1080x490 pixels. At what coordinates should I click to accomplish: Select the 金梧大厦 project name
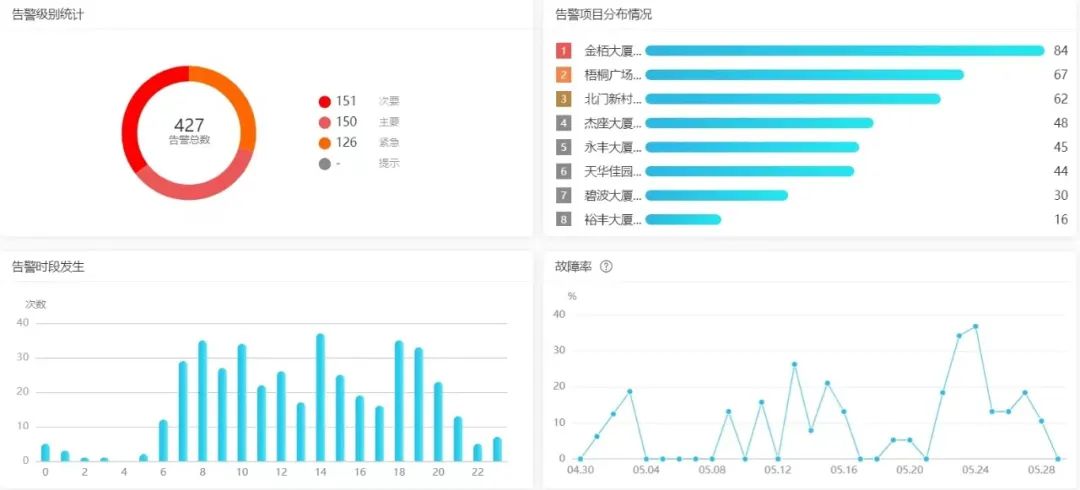tap(612, 51)
